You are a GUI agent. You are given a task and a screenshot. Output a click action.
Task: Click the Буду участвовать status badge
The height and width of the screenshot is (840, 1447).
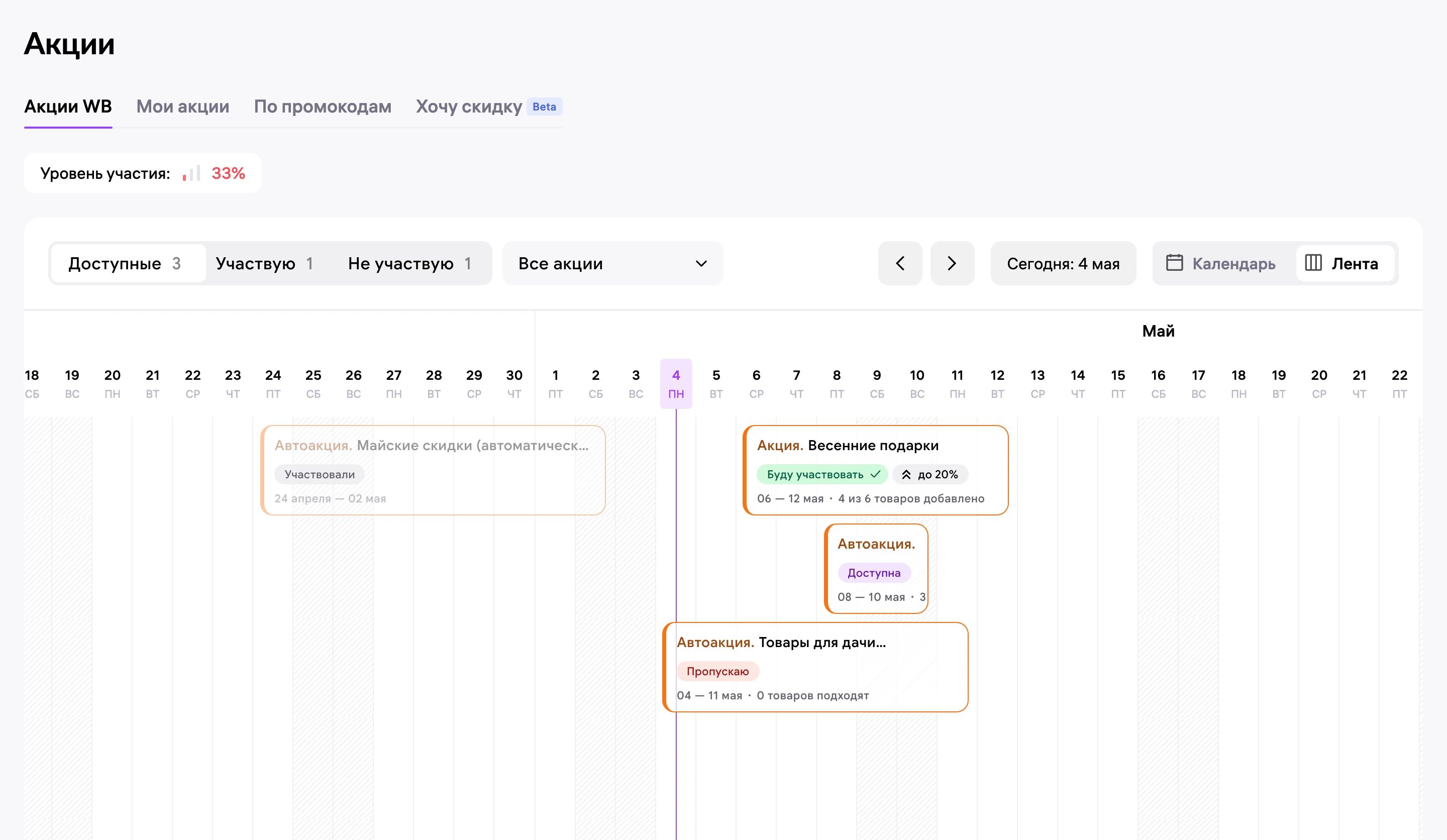[x=822, y=474]
